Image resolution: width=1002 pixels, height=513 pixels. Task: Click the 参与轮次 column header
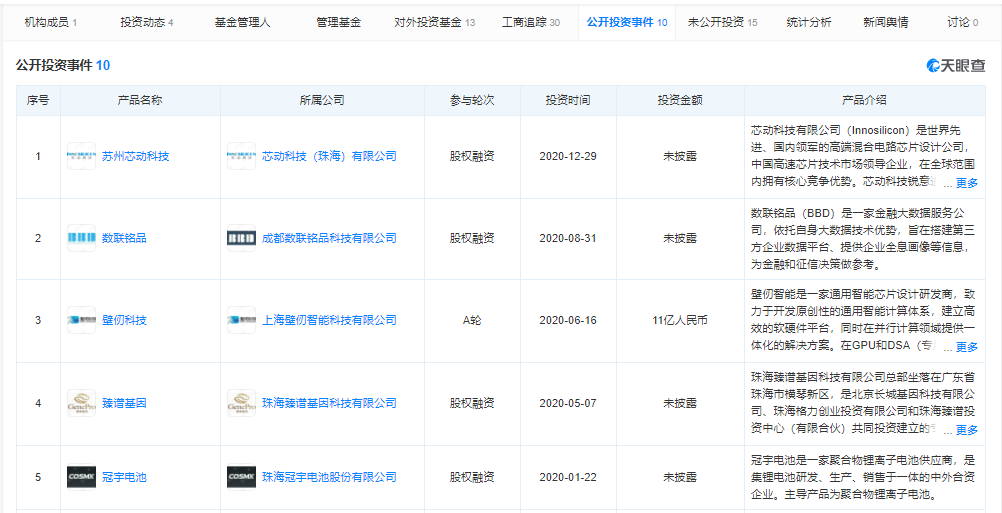[473, 100]
